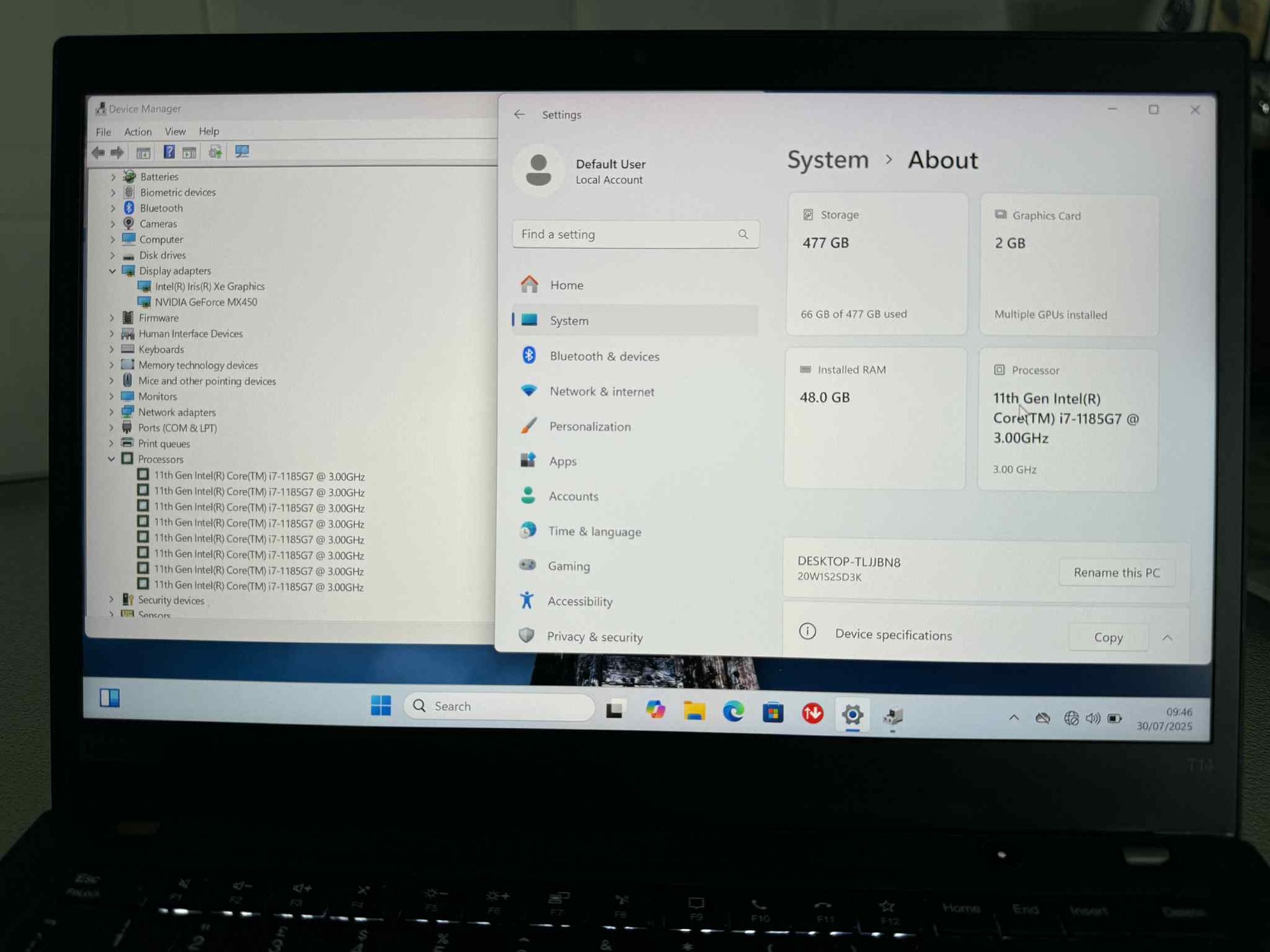Image resolution: width=1270 pixels, height=952 pixels.
Task: Select the Monitors category label
Action: pyautogui.click(x=157, y=396)
